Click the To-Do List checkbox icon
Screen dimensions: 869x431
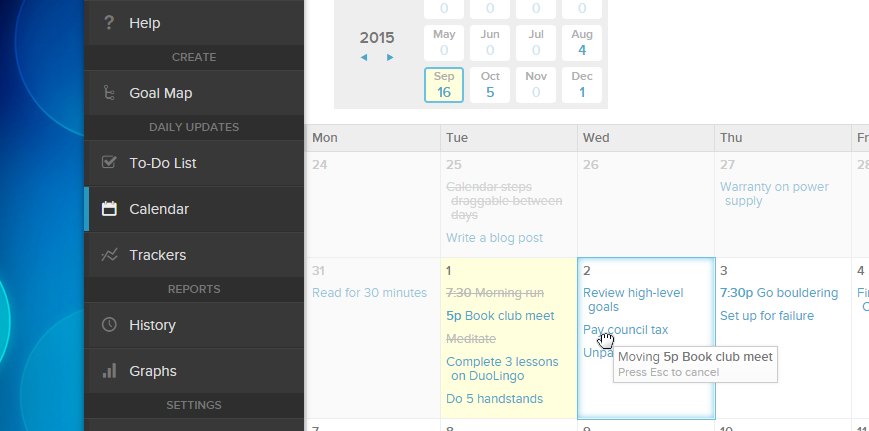[x=109, y=162]
